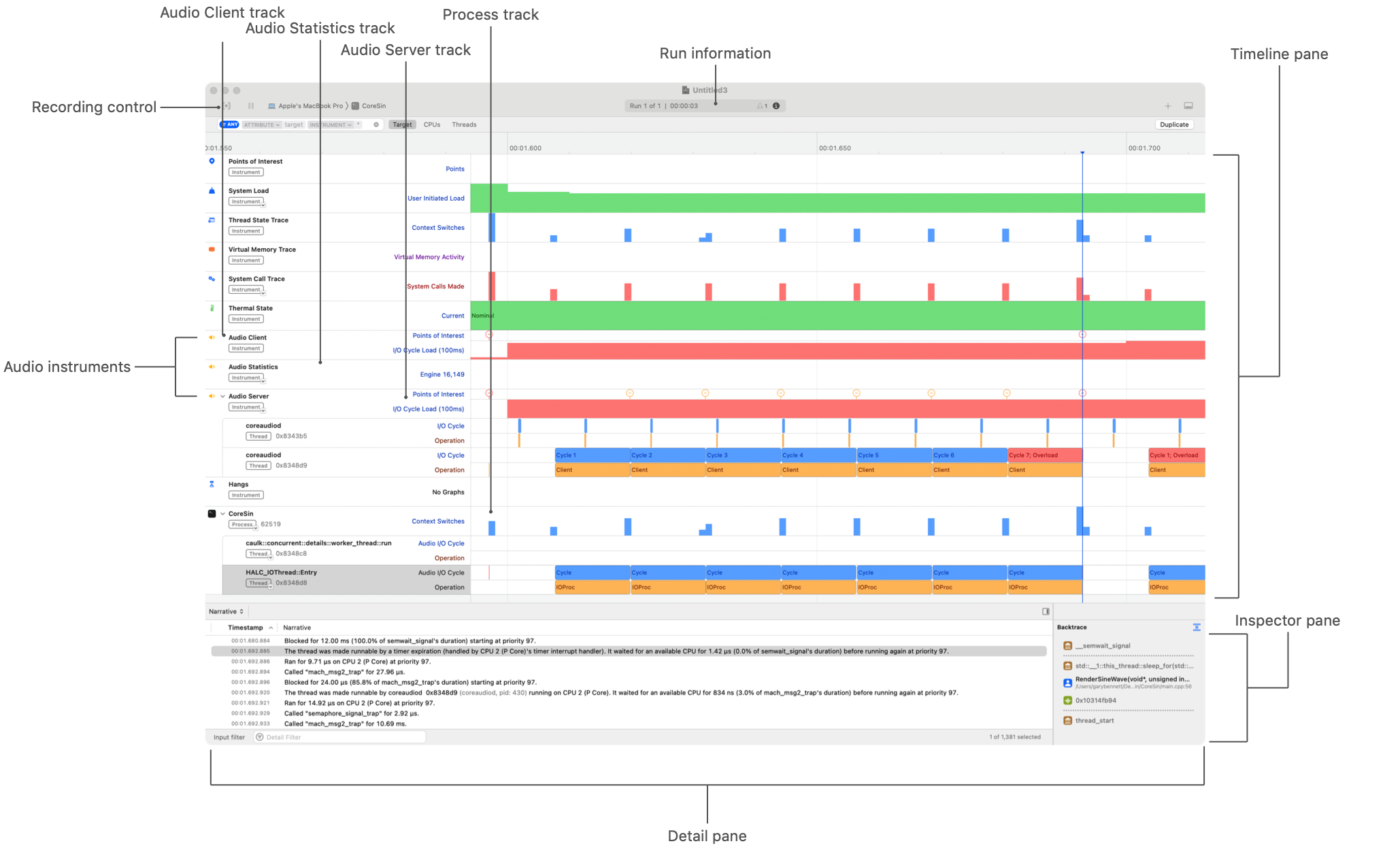Screen dimensions: 1400x848
Task: Sort by the Timestamp column header
Action: click(245, 628)
